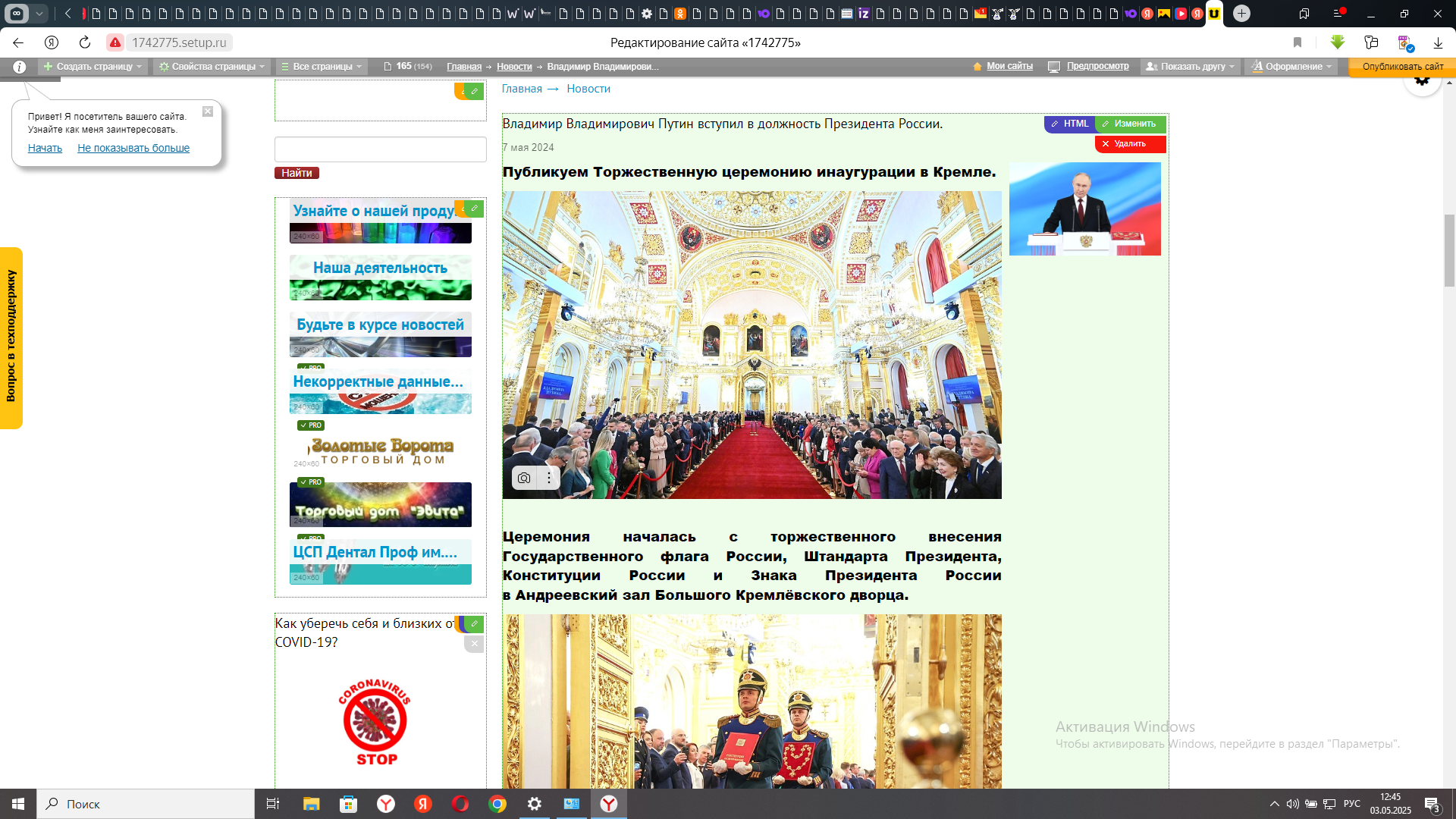Open File Explorer from the taskbar
This screenshot has width=1456, height=819.
312,804
